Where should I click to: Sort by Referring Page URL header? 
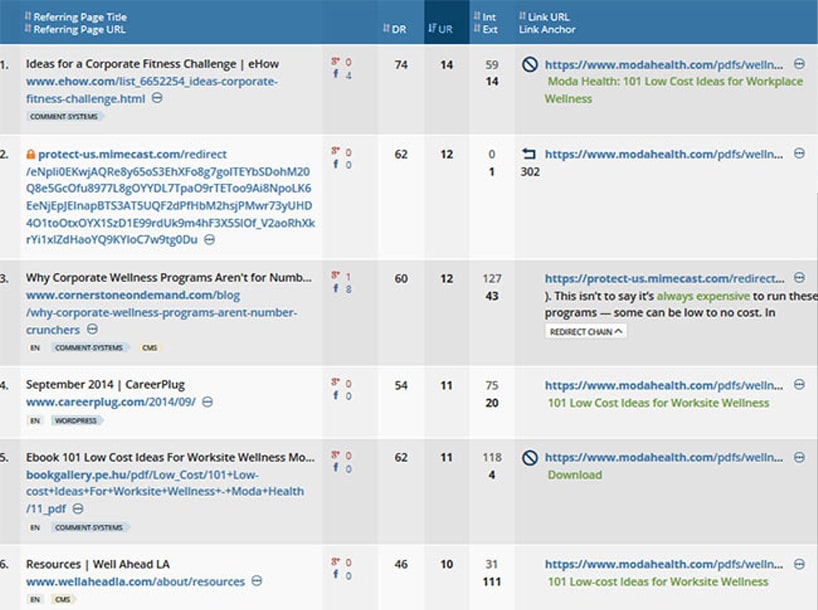[75, 29]
